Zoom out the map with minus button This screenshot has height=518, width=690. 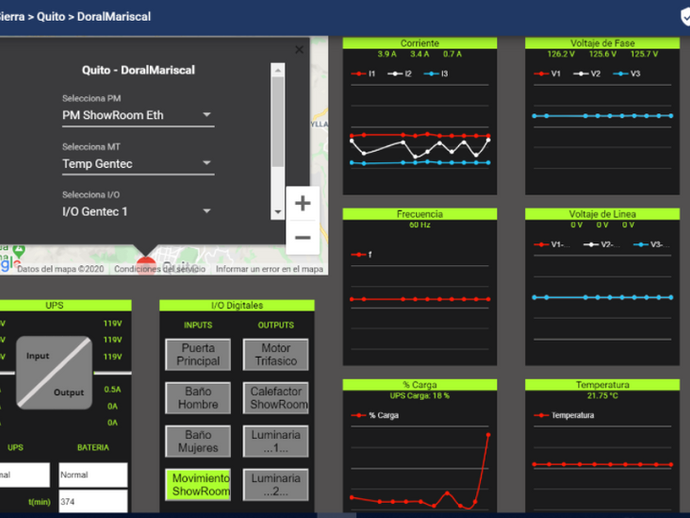pos(303,238)
